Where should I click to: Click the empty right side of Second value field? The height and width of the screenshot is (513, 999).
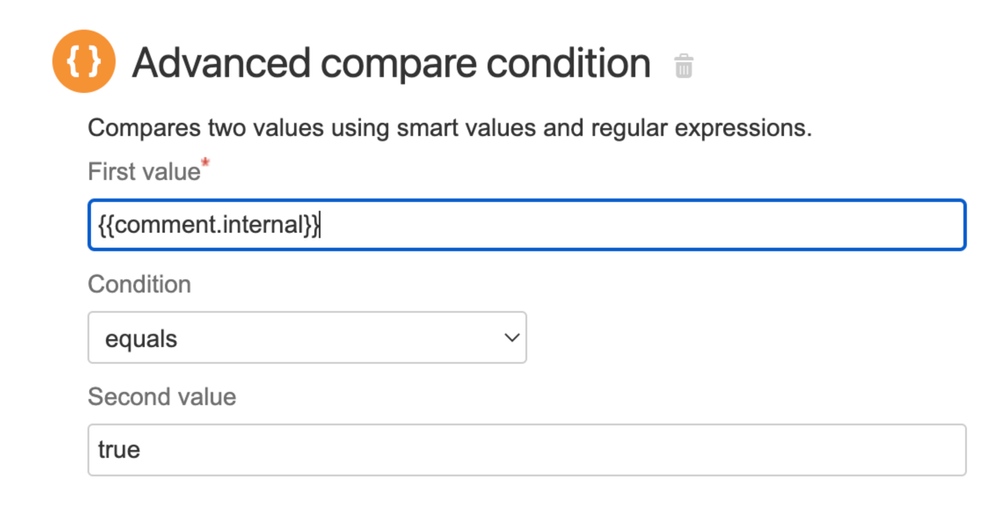[800, 450]
